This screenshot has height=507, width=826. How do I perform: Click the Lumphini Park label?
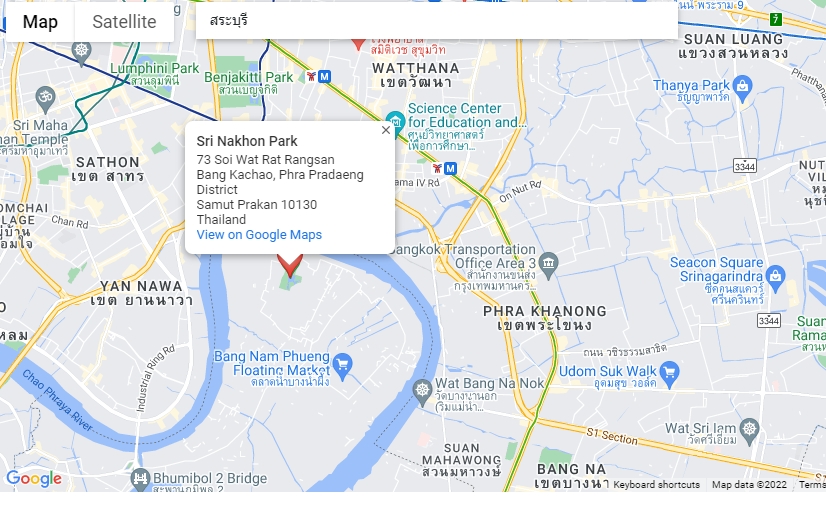(154, 69)
